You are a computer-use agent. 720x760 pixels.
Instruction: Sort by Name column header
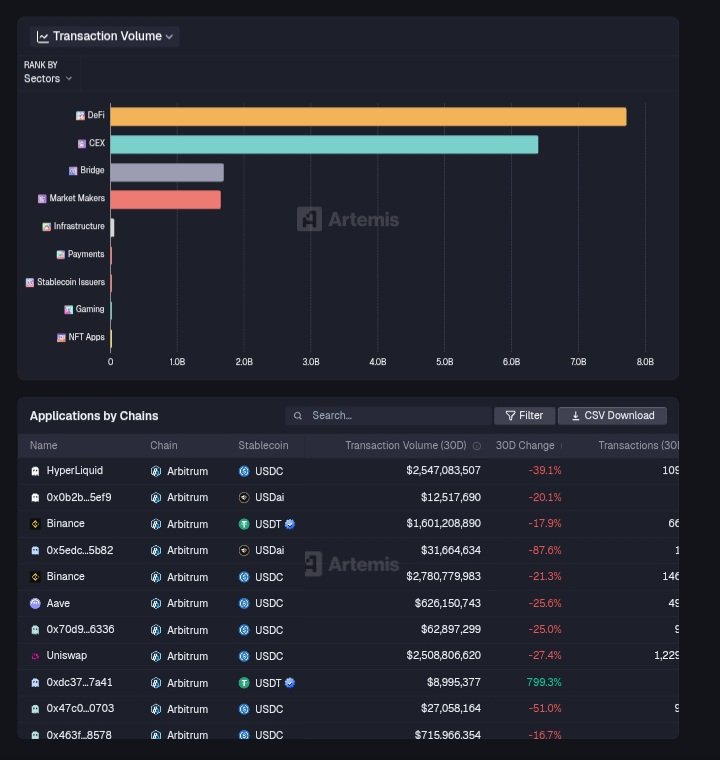click(x=43, y=445)
